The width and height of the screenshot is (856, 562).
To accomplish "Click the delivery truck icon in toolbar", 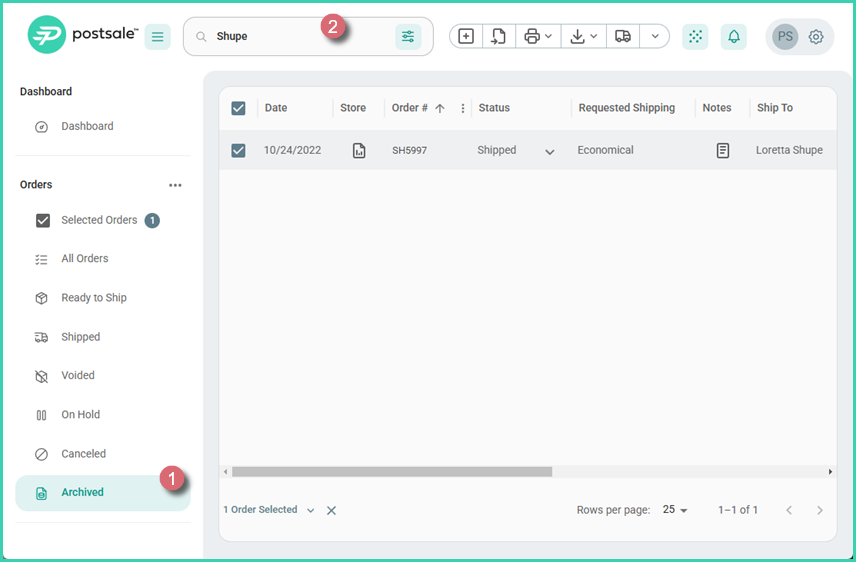I will click(623, 37).
